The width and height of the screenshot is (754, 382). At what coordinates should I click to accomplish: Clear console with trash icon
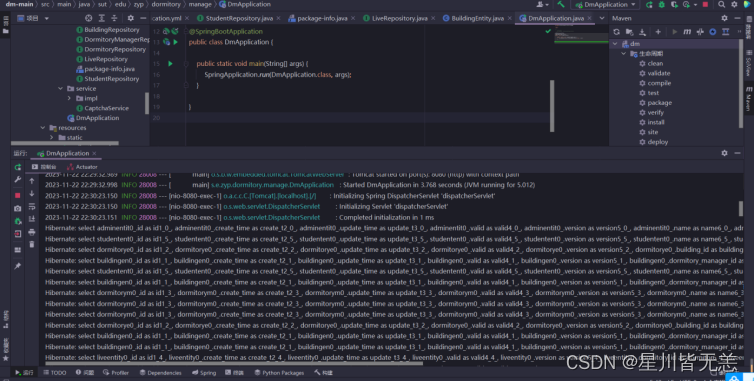32,244
